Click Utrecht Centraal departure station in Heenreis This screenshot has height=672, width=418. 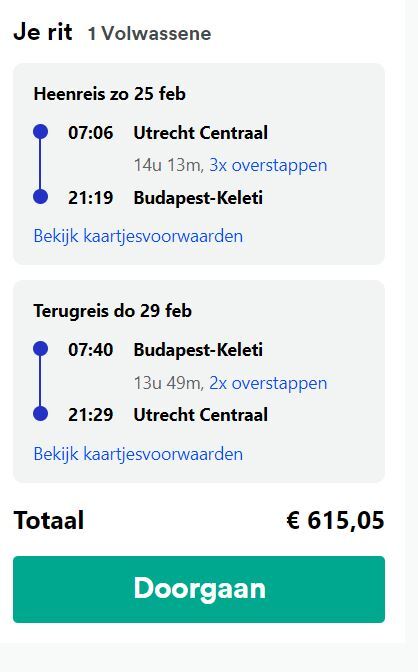[201, 132]
